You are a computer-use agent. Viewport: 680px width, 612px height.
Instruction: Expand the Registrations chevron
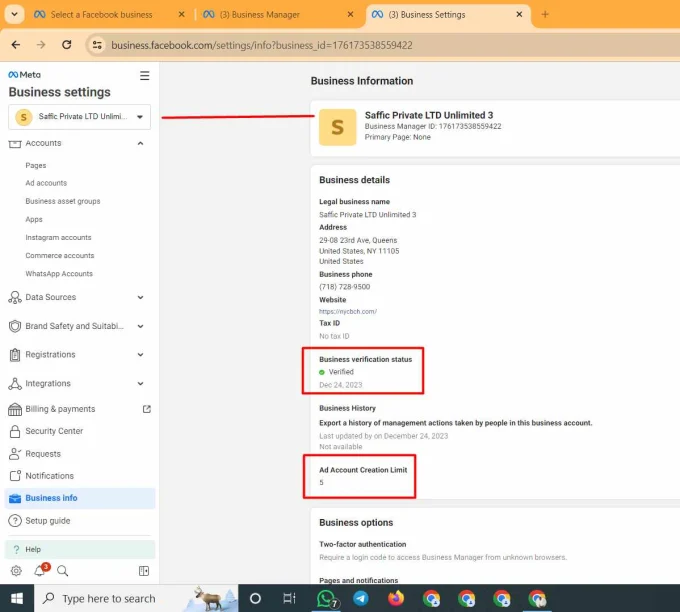click(141, 355)
